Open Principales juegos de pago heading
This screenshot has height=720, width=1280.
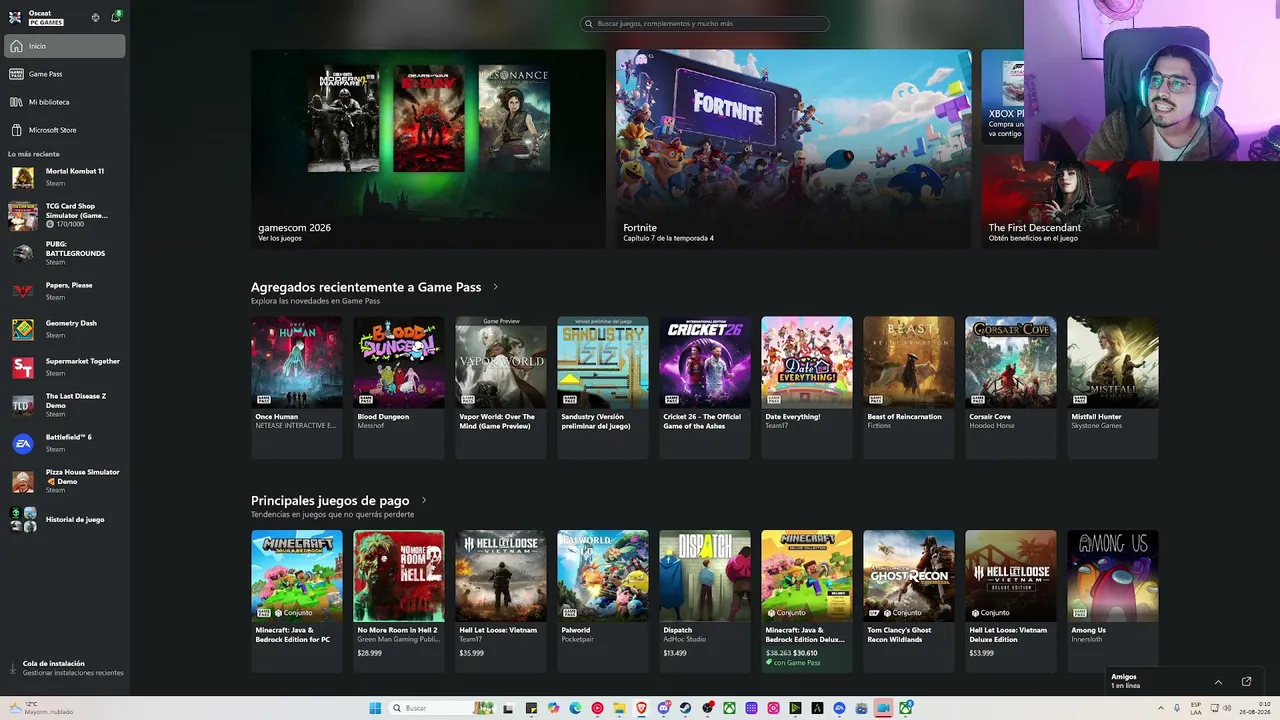330,500
